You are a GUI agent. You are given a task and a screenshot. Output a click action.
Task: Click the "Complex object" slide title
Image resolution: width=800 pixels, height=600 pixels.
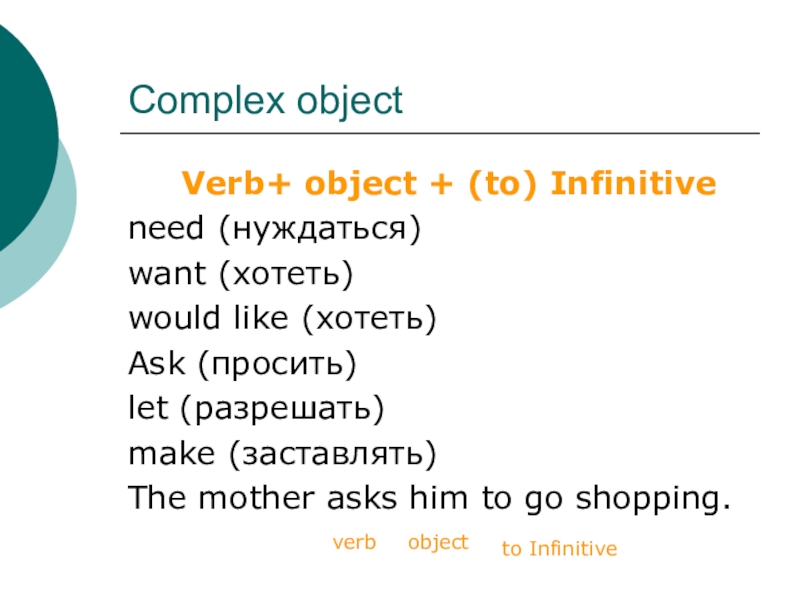pos(265,101)
